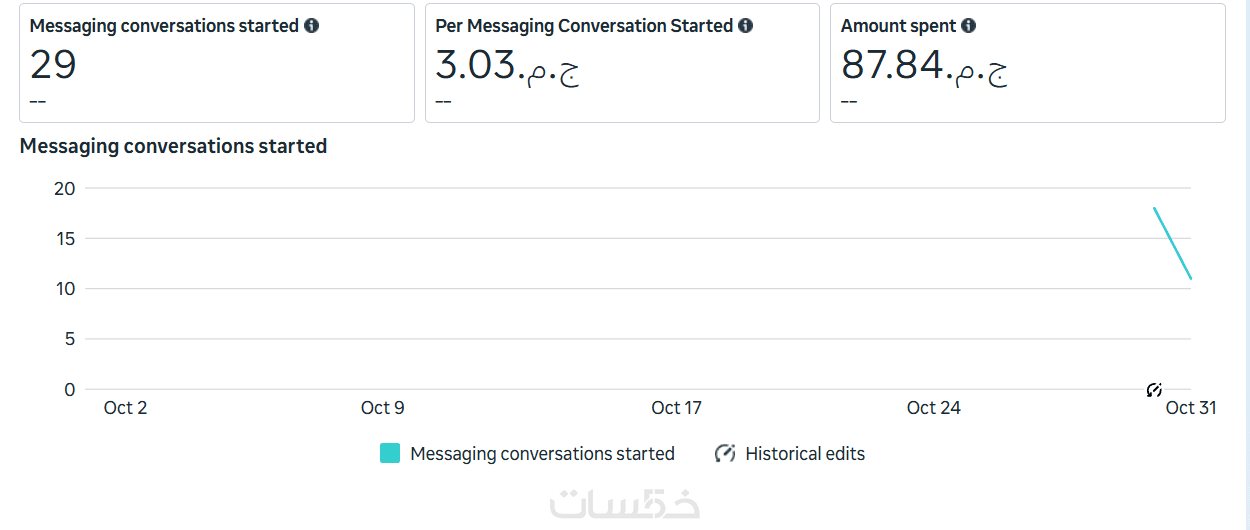The image size is (1250, 530).
Task: Click the Oct 24 axis label
Action: click(933, 408)
